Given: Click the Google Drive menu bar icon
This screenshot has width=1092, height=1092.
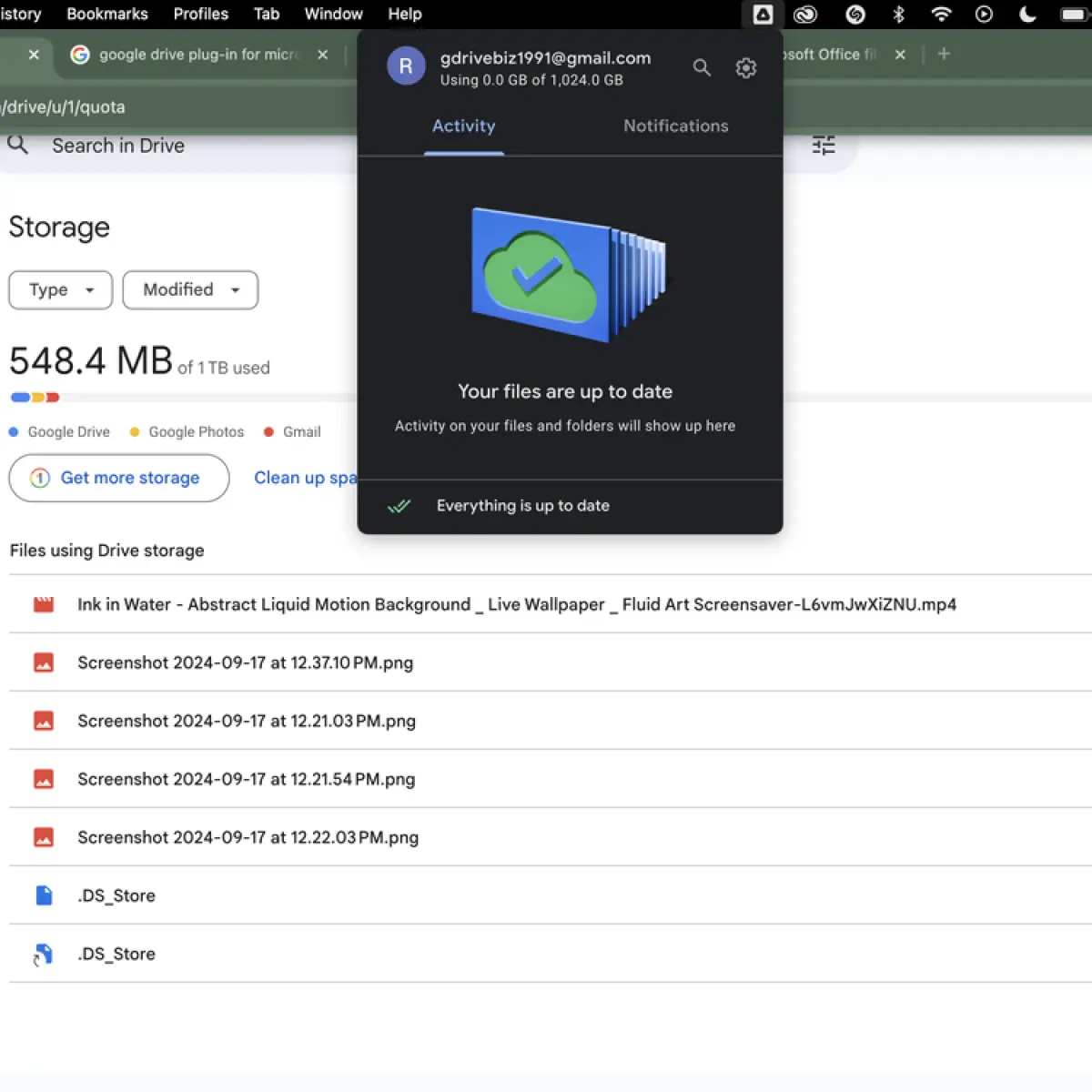Looking at the screenshot, I should pyautogui.click(x=763, y=14).
